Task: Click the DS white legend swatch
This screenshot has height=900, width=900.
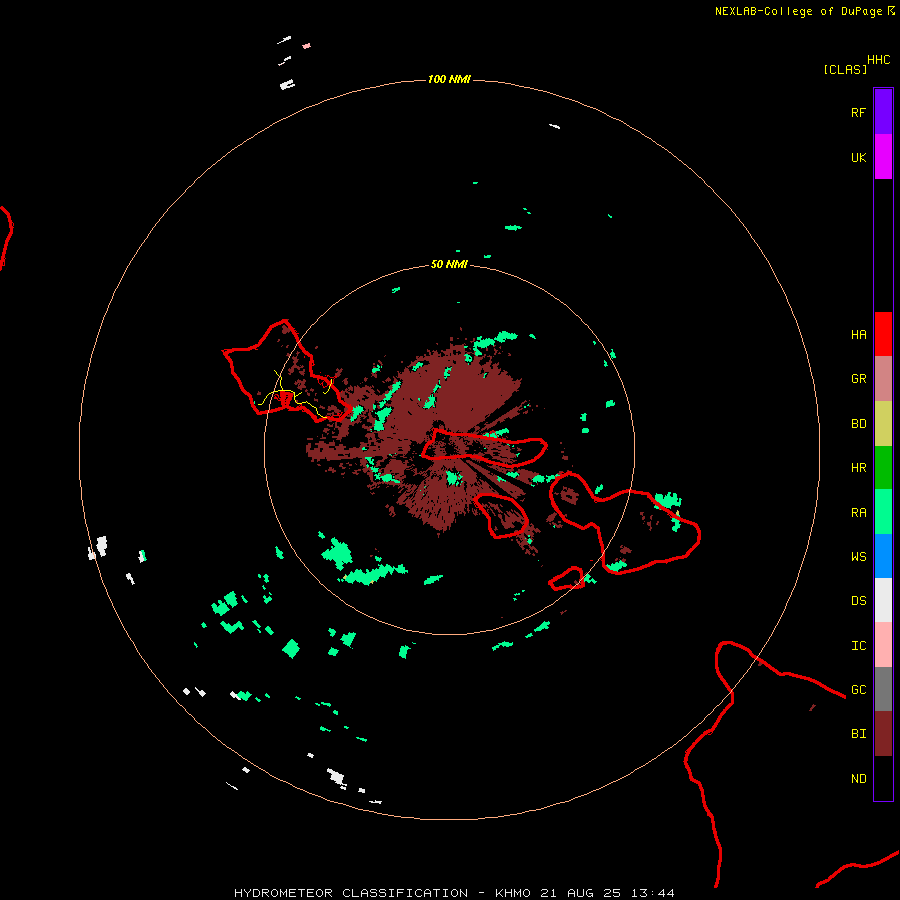Action: [883, 600]
